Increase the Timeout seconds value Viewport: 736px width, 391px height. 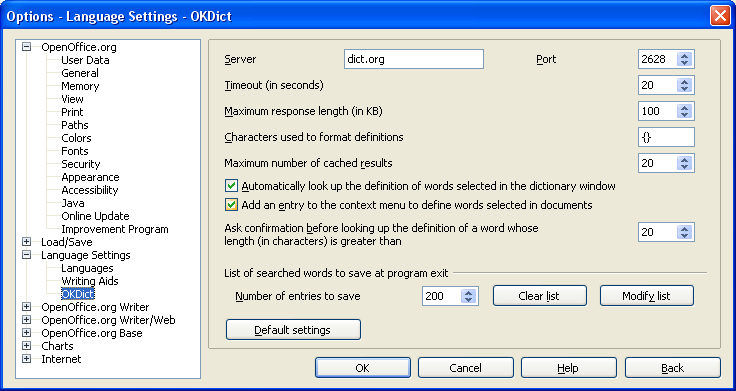coord(684,81)
